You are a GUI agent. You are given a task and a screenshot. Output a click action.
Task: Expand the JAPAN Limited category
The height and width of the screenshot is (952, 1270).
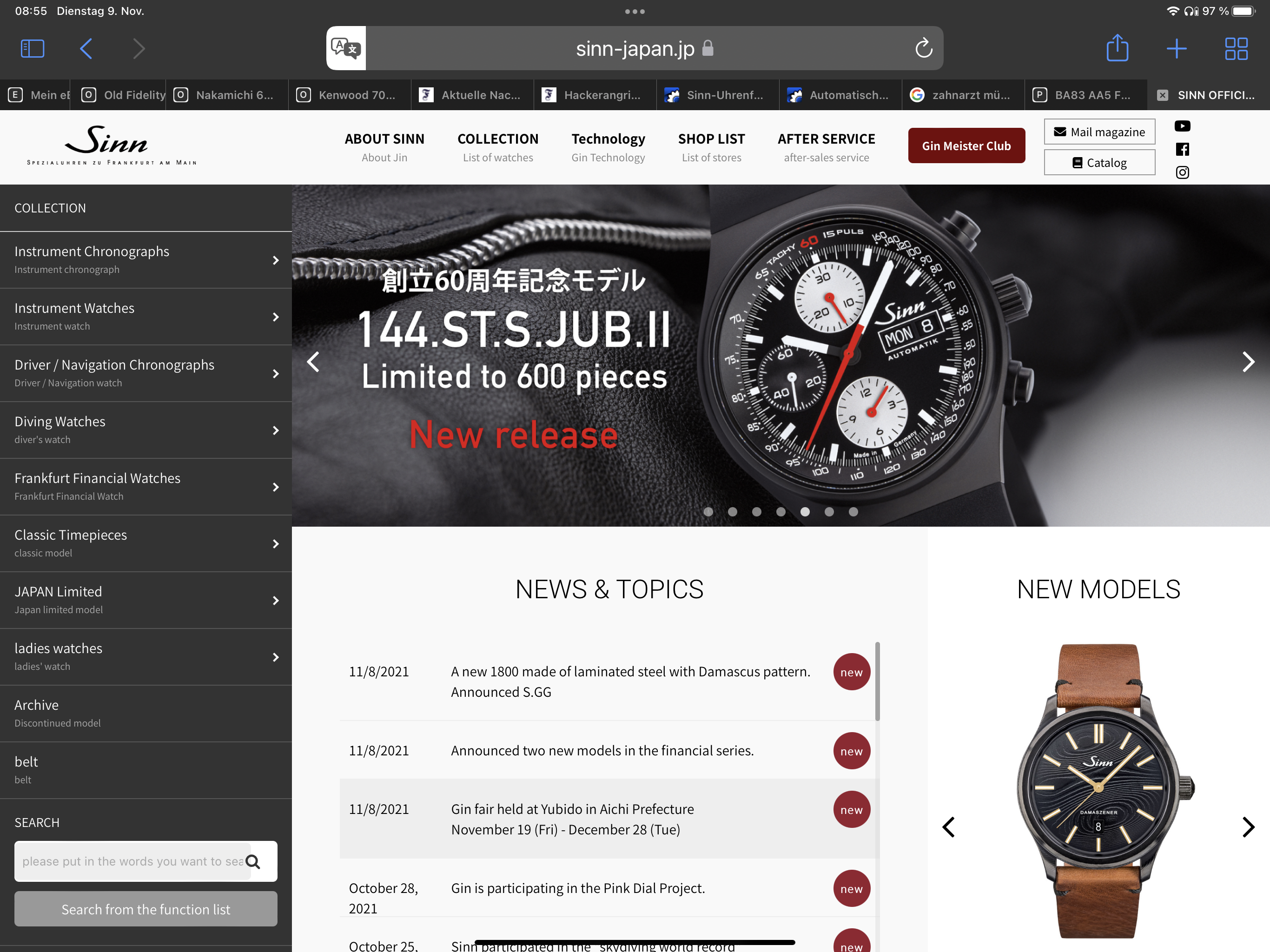coord(146,600)
